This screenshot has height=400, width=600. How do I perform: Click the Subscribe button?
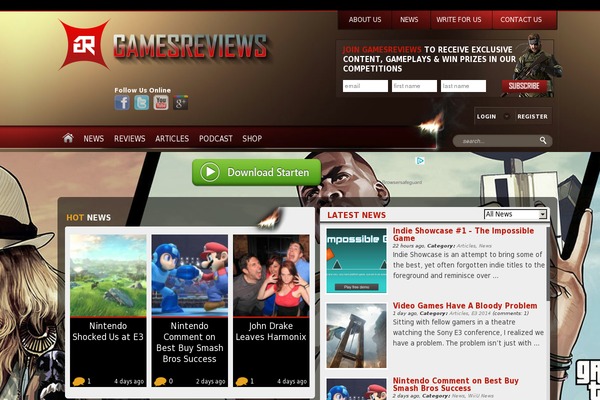pyautogui.click(x=524, y=86)
